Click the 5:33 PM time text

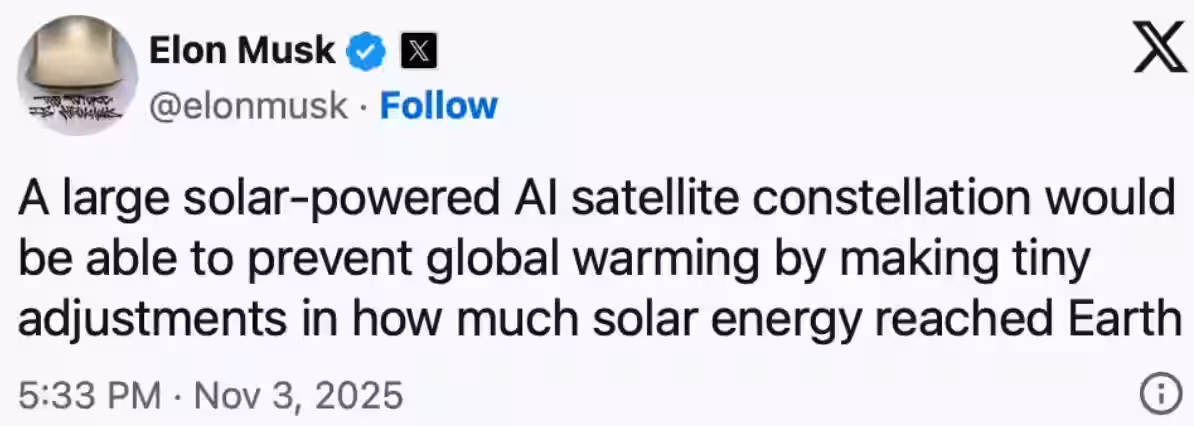pos(90,396)
